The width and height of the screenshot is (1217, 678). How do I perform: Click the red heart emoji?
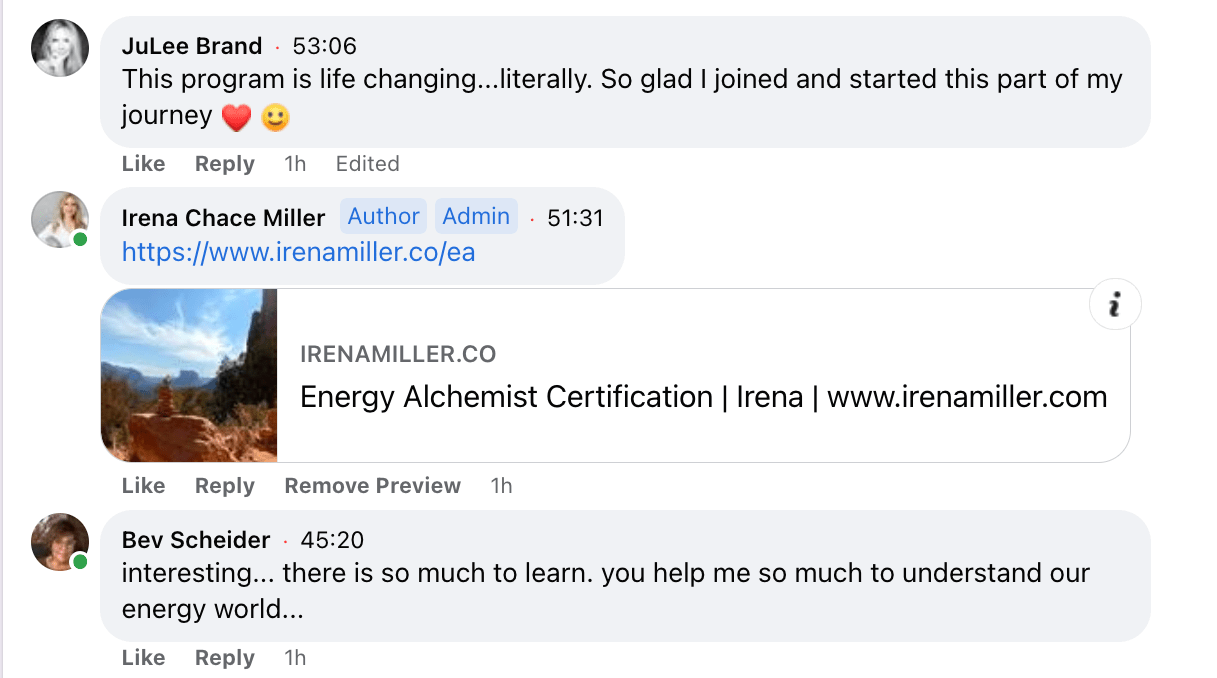click(x=236, y=119)
